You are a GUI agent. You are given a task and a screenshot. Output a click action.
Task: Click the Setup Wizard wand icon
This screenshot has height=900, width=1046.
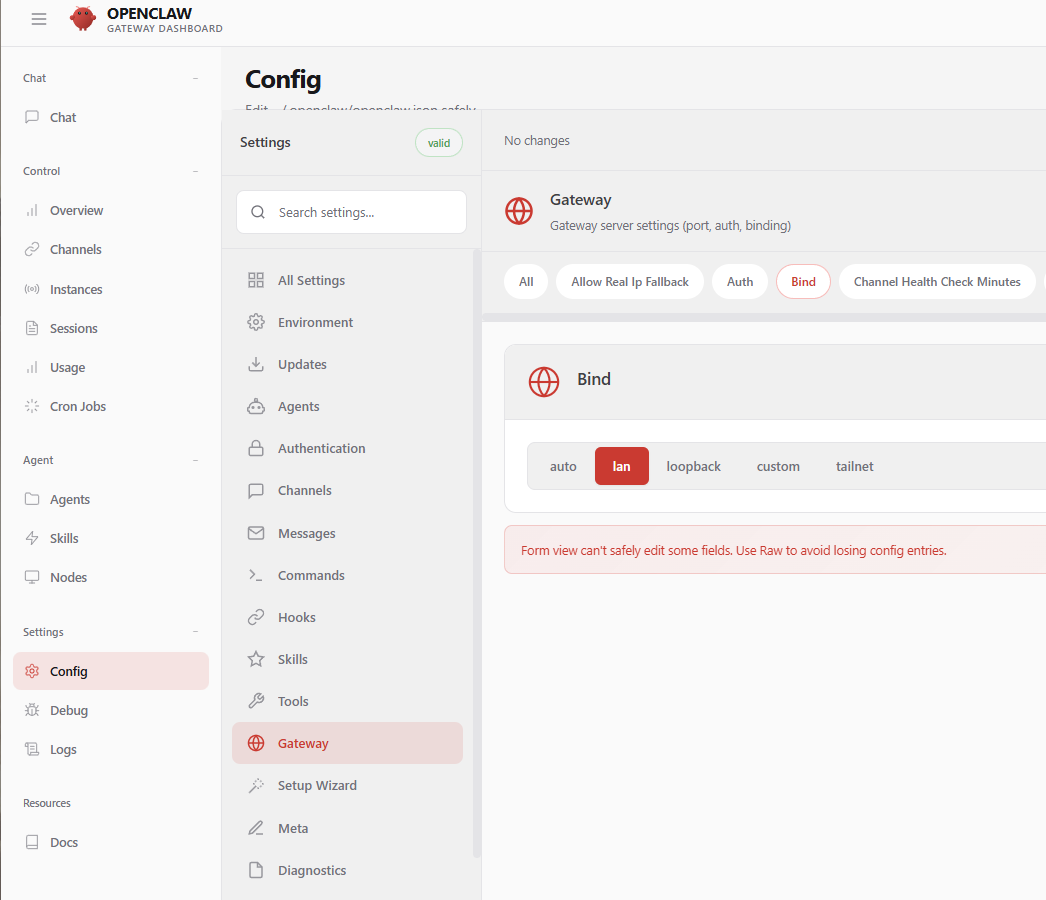tap(256, 786)
